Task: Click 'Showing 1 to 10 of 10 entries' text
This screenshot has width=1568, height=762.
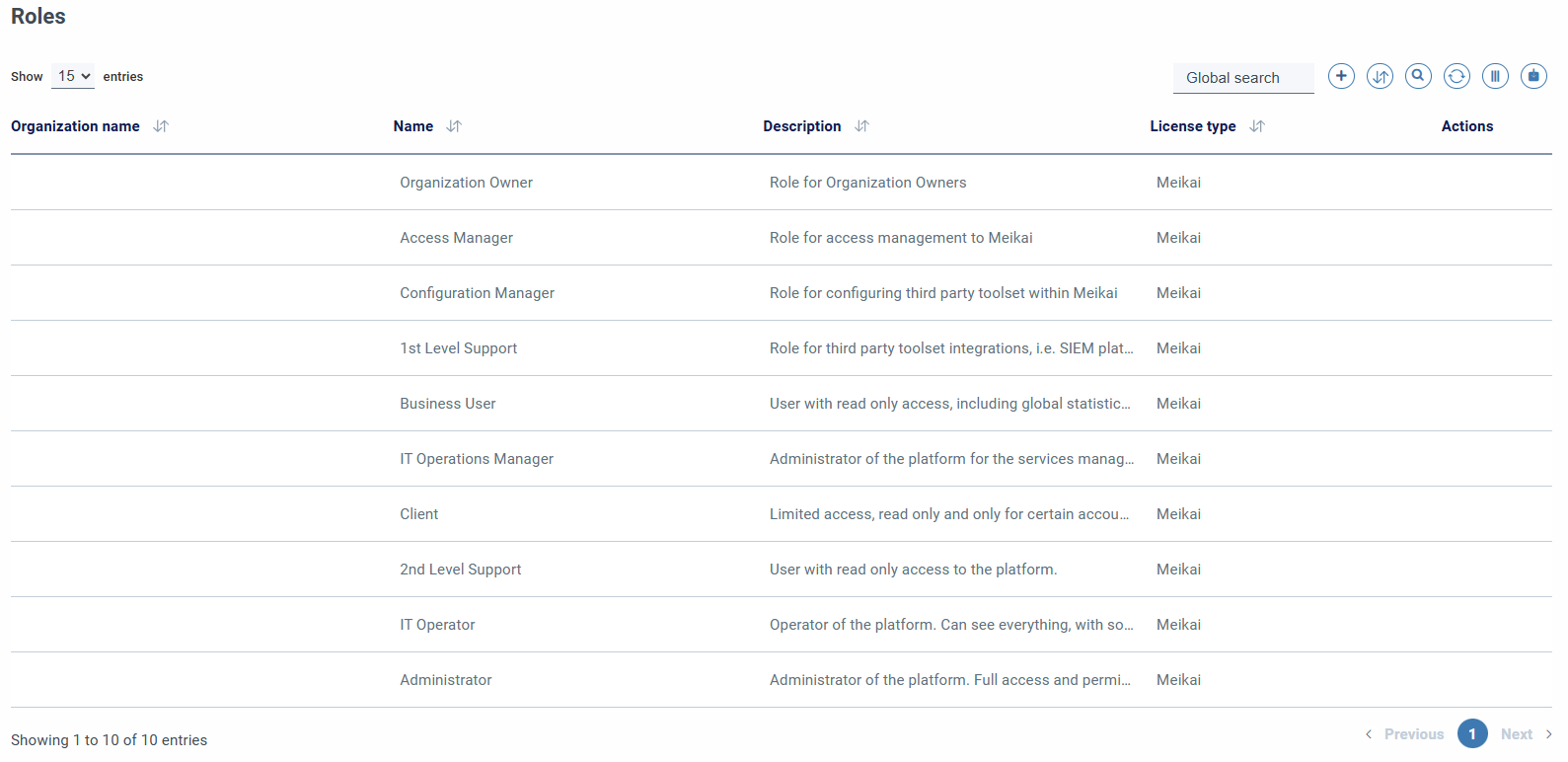Action: click(x=109, y=740)
